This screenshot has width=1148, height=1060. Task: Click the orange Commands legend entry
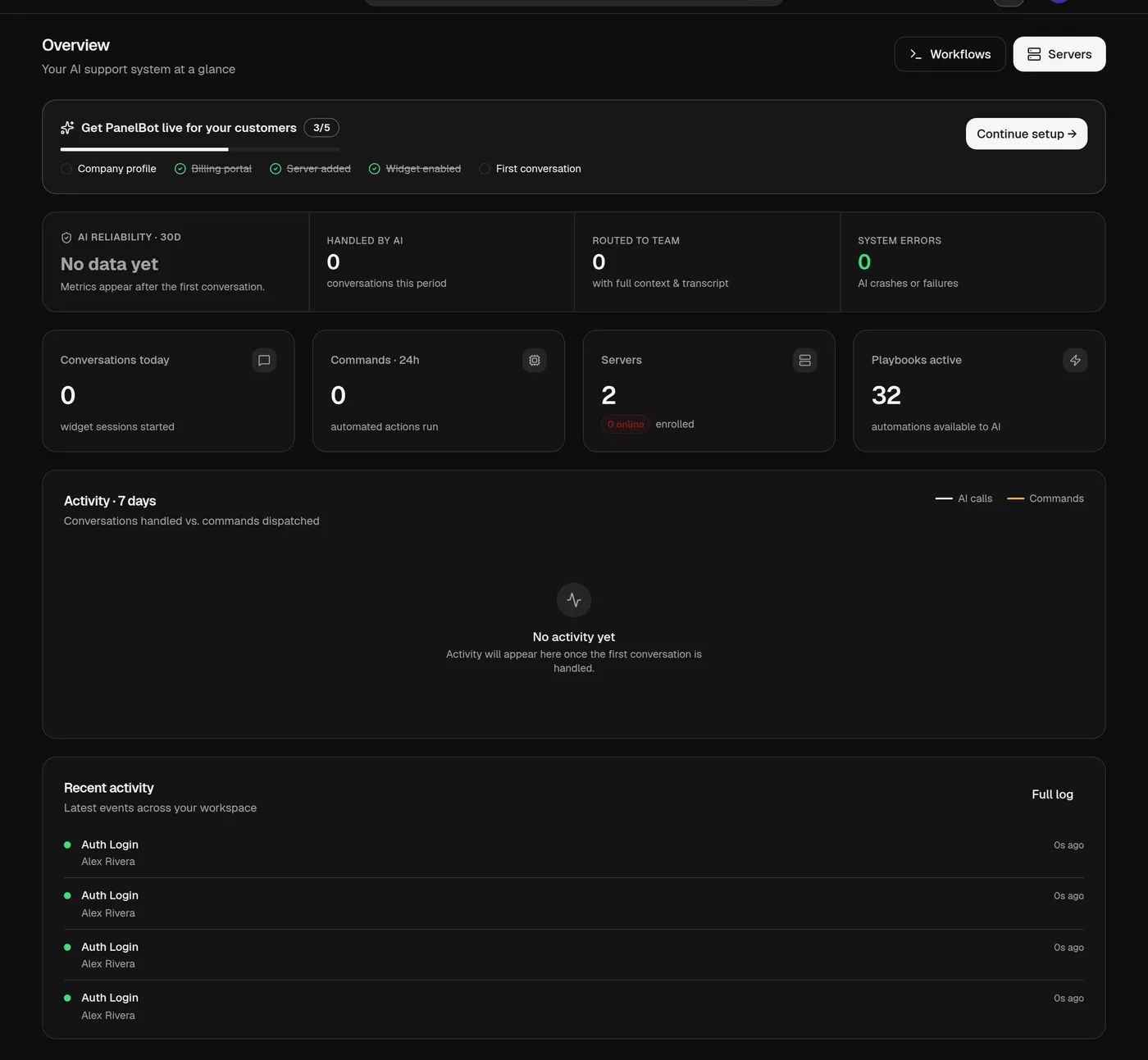(x=1045, y=498)
